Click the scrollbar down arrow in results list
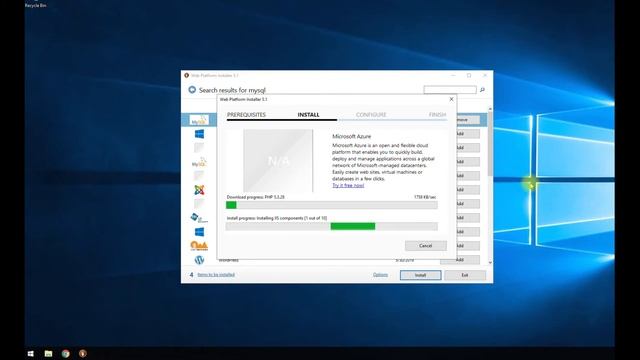 coord(490,262)
